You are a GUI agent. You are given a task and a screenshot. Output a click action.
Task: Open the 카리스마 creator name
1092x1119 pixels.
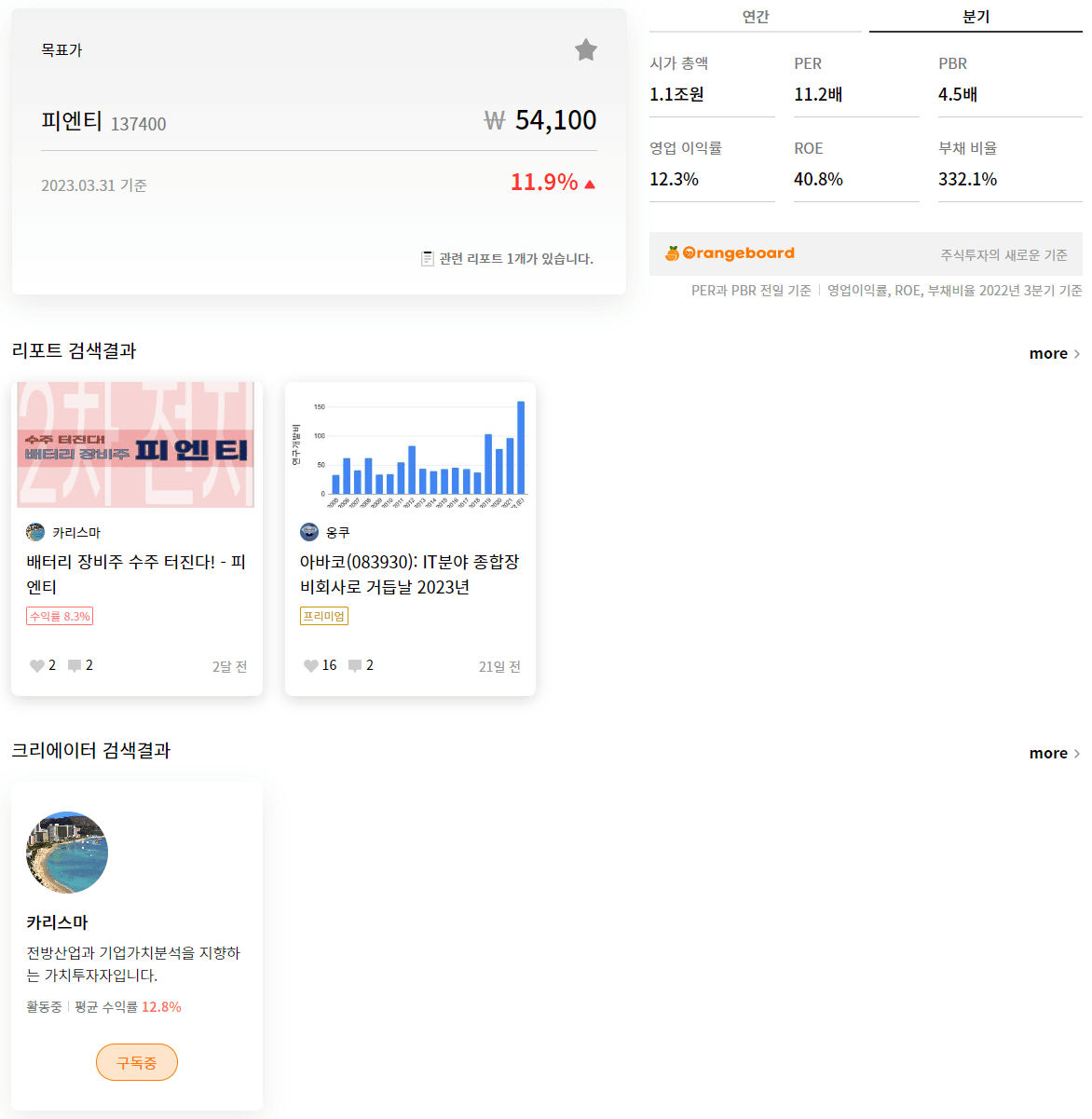pos(57,922)
